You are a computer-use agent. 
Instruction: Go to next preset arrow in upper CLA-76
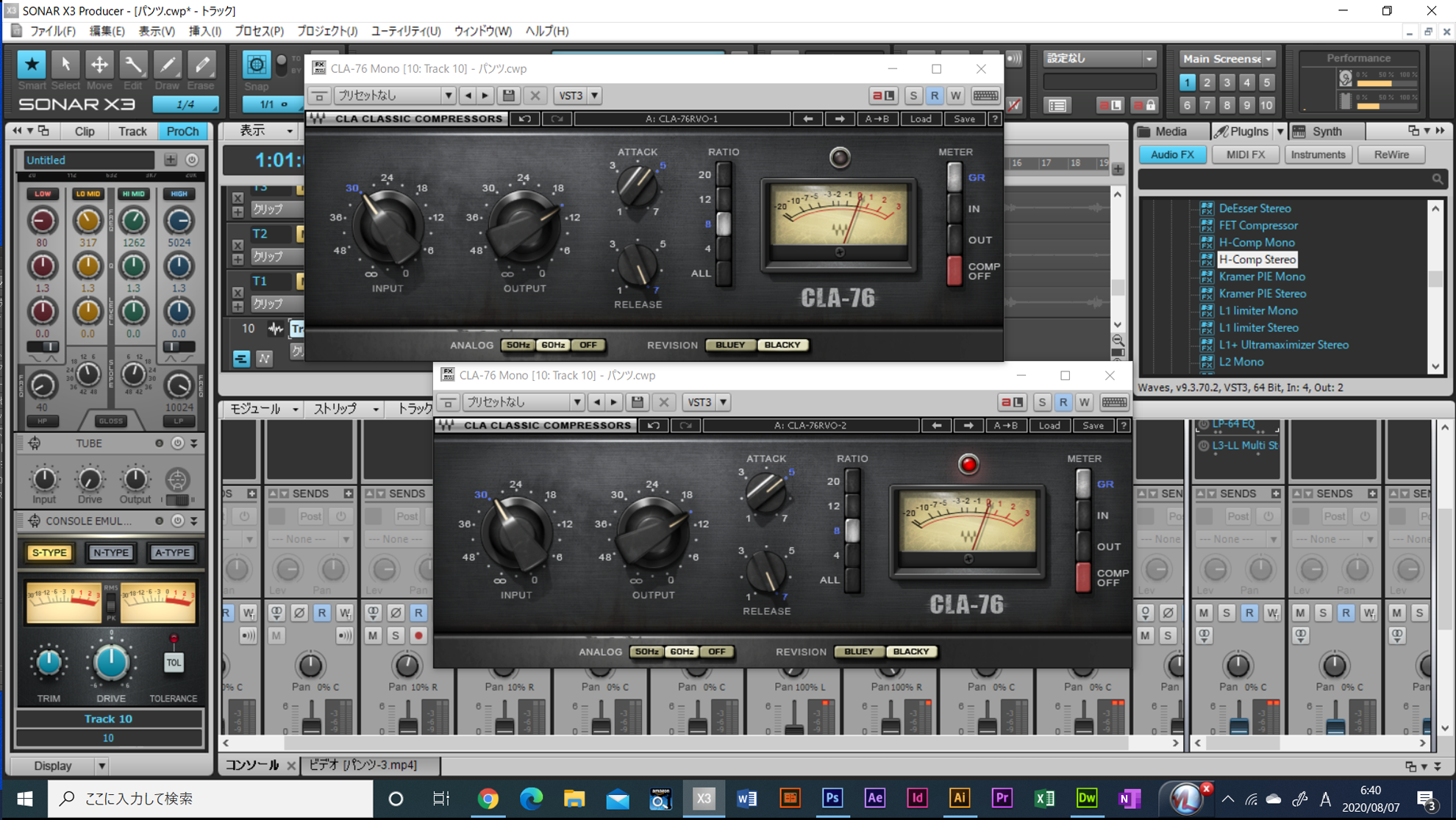coord(839,118)
